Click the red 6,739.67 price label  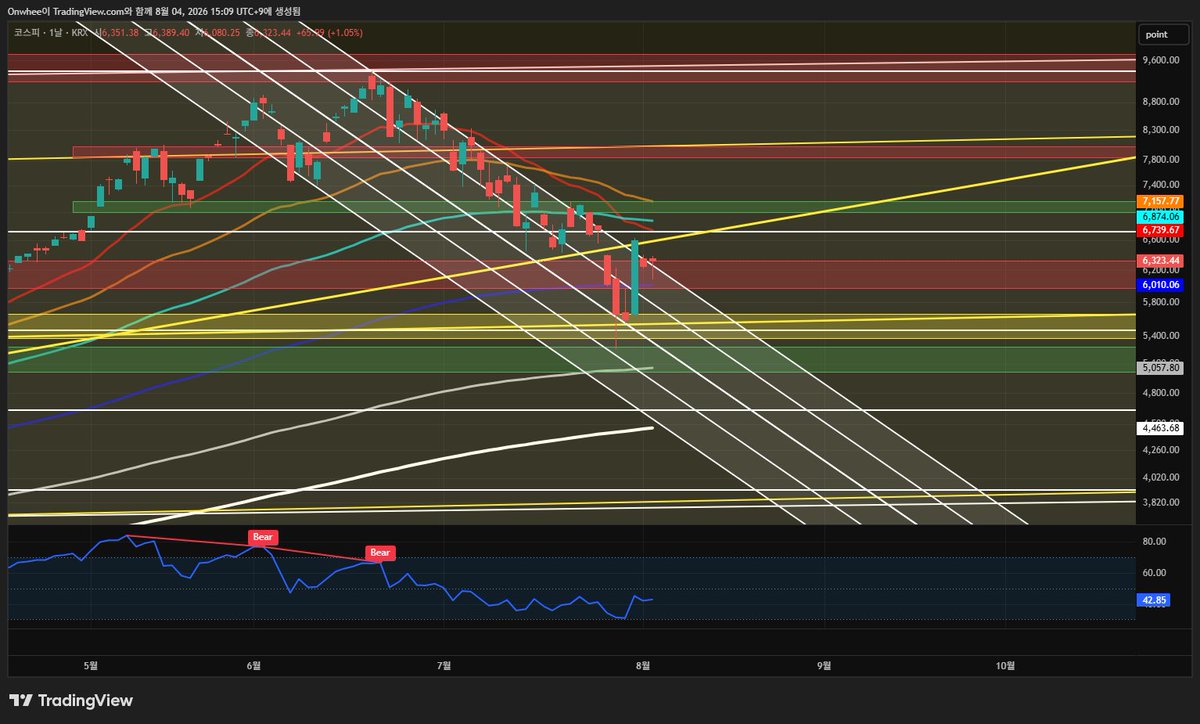[1162, 230]
